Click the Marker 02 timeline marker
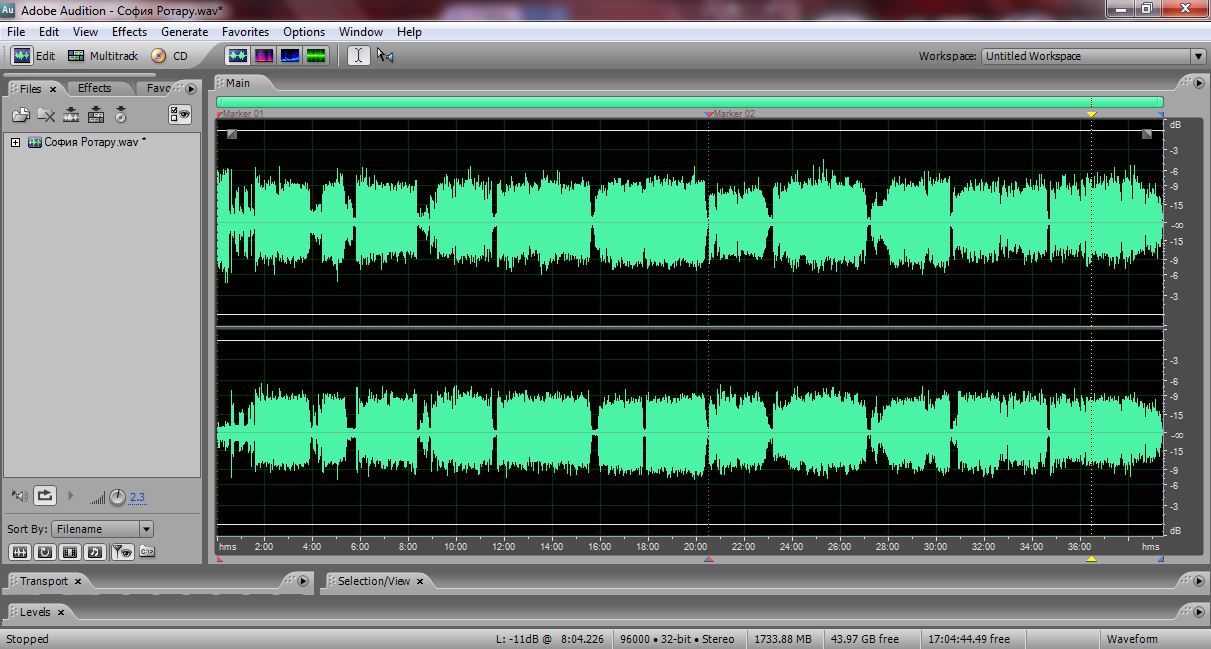This screenshot has height=649, width=1211. click(709, 114)
